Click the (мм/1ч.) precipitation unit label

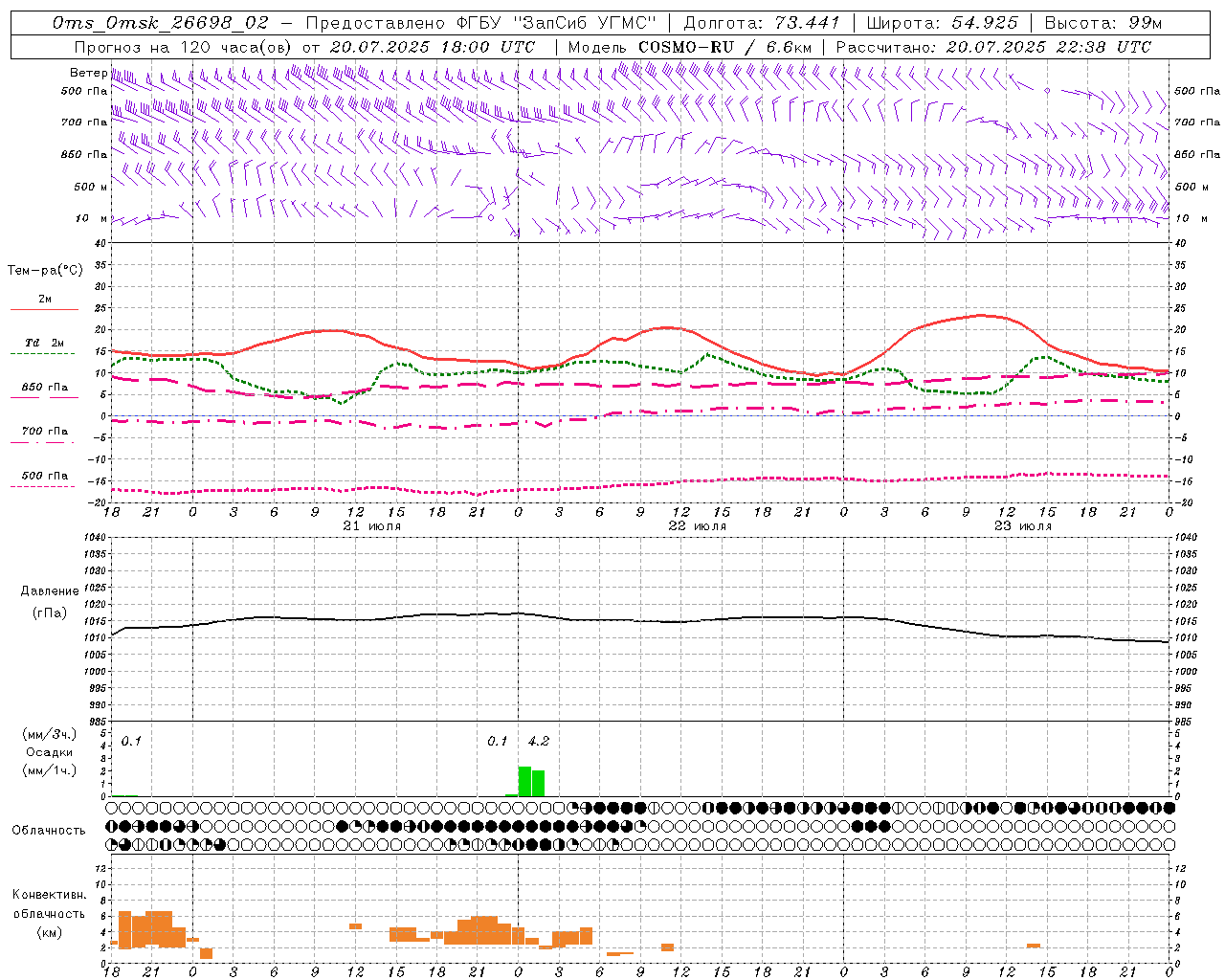click(49, 770)
